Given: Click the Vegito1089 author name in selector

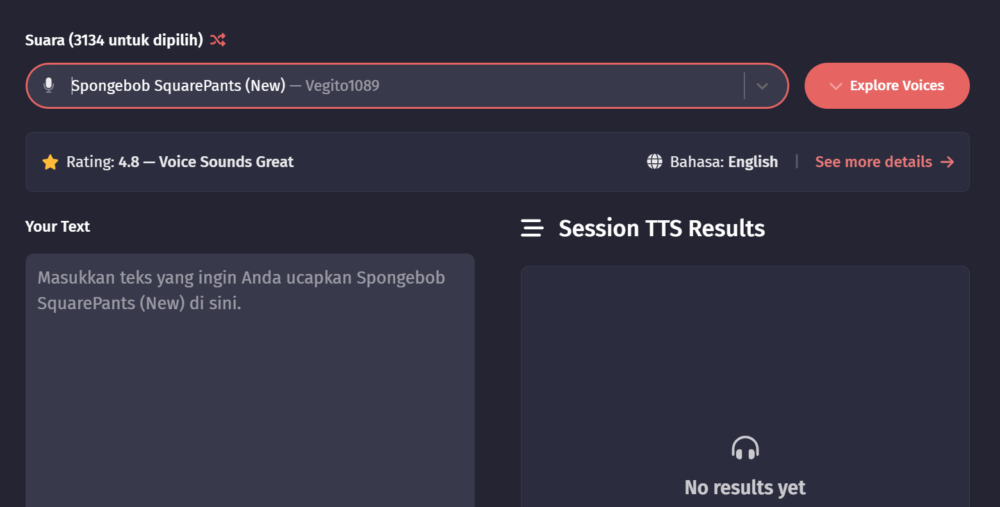Looking at the screenshot, I should click(x=342, y=86).
